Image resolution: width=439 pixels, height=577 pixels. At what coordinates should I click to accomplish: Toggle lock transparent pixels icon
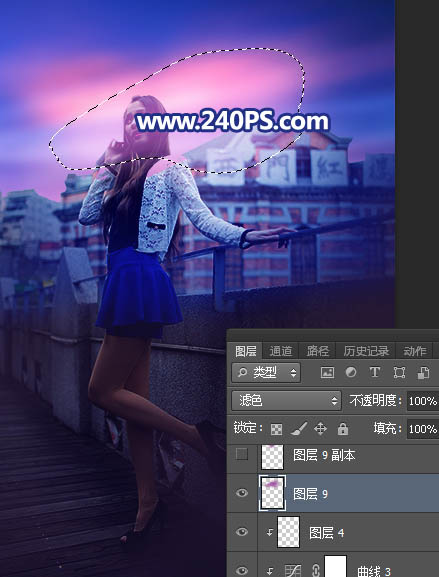(x=276, y=429)
